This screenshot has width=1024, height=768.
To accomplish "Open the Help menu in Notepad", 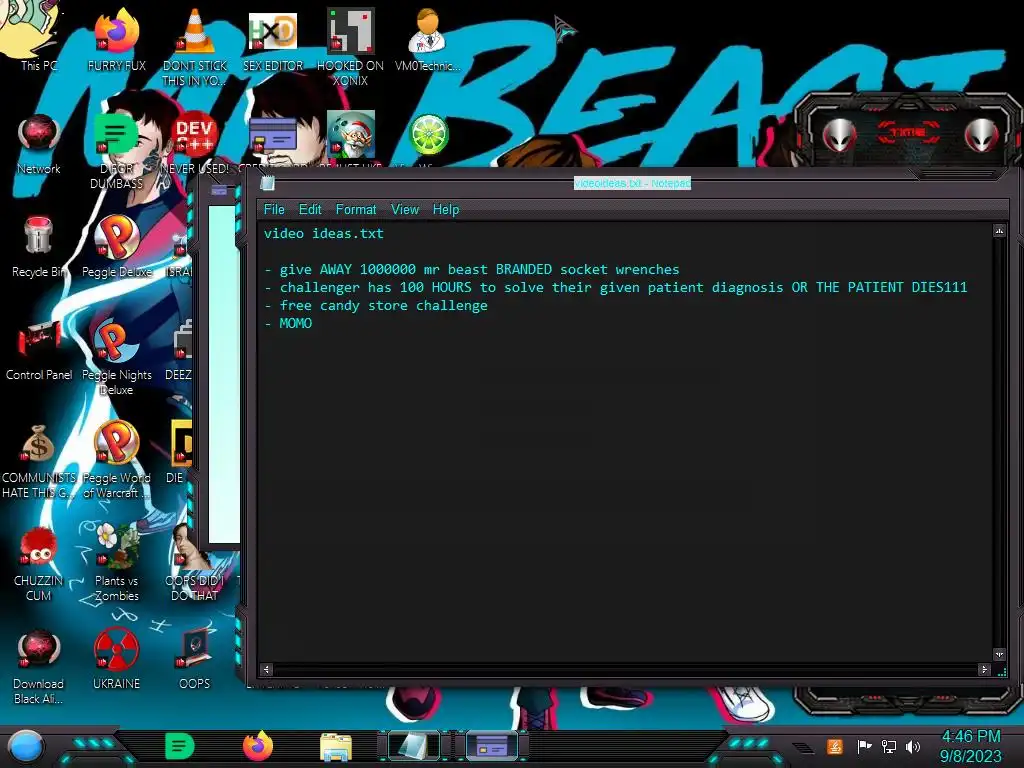I will [x=446, y=210].
